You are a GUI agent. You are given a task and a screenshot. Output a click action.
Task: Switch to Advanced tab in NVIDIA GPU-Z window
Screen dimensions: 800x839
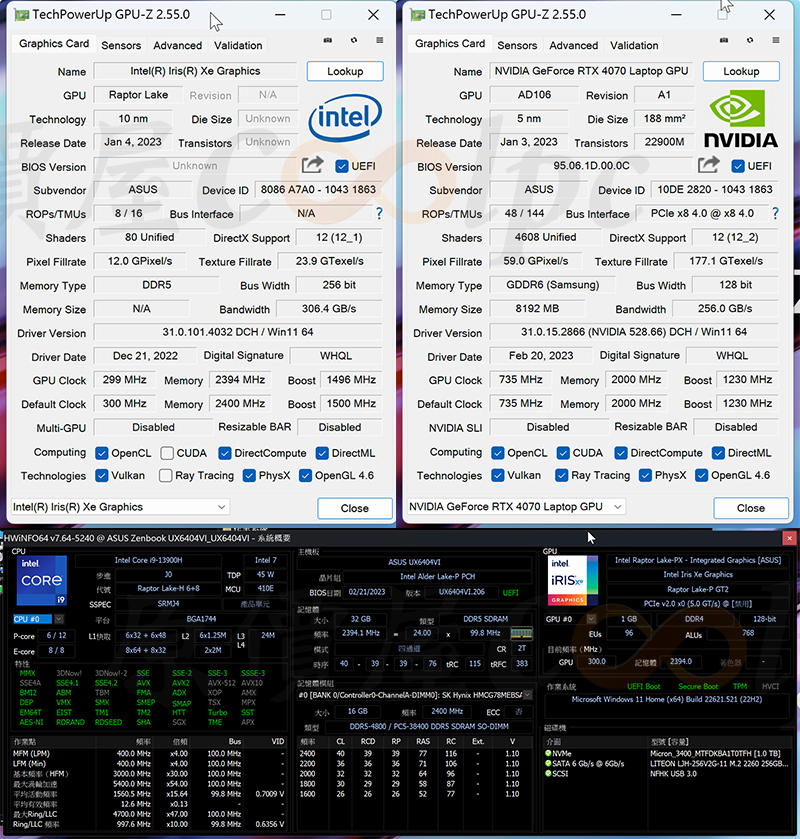[x=574, y=45]
